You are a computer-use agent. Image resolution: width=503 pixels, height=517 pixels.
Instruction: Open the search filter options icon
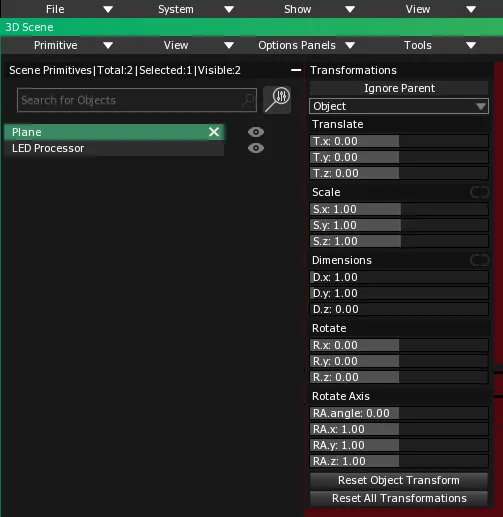(277, 100)
